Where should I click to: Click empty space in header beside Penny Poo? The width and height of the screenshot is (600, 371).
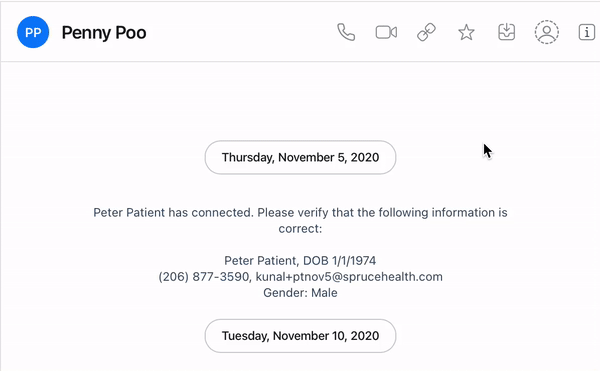[237, 32]
